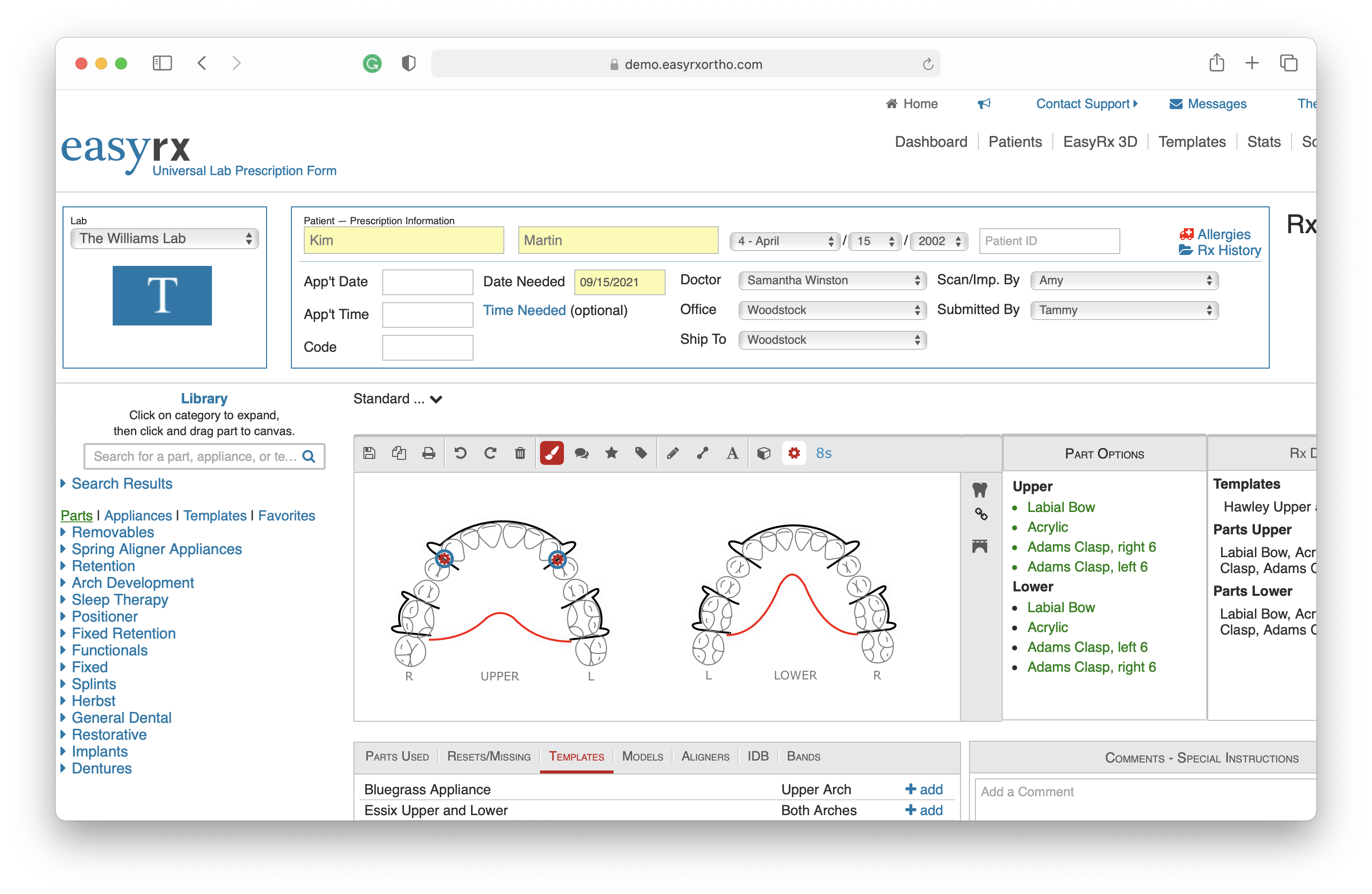
Task: Click the print icon in canvas toolbar
Action: pyautogui.click(x=428, y=453)
